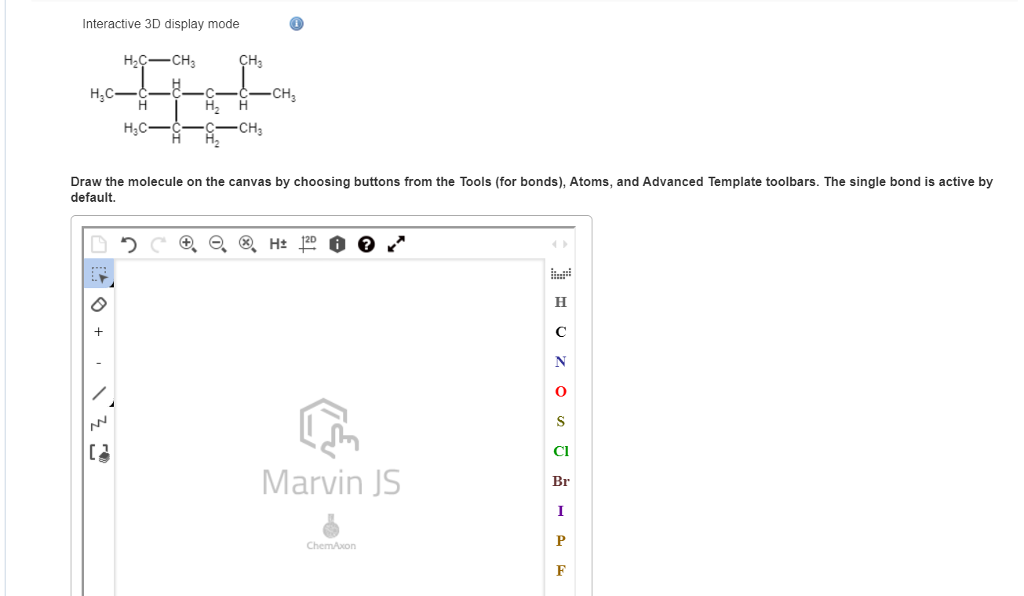Select the single bond tool

click(98, 391)
